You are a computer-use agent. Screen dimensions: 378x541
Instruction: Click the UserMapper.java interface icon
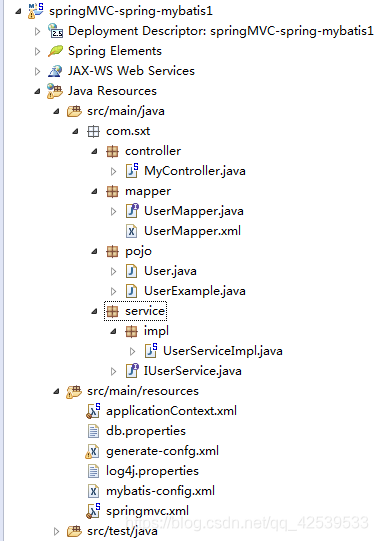coord(132,211)
